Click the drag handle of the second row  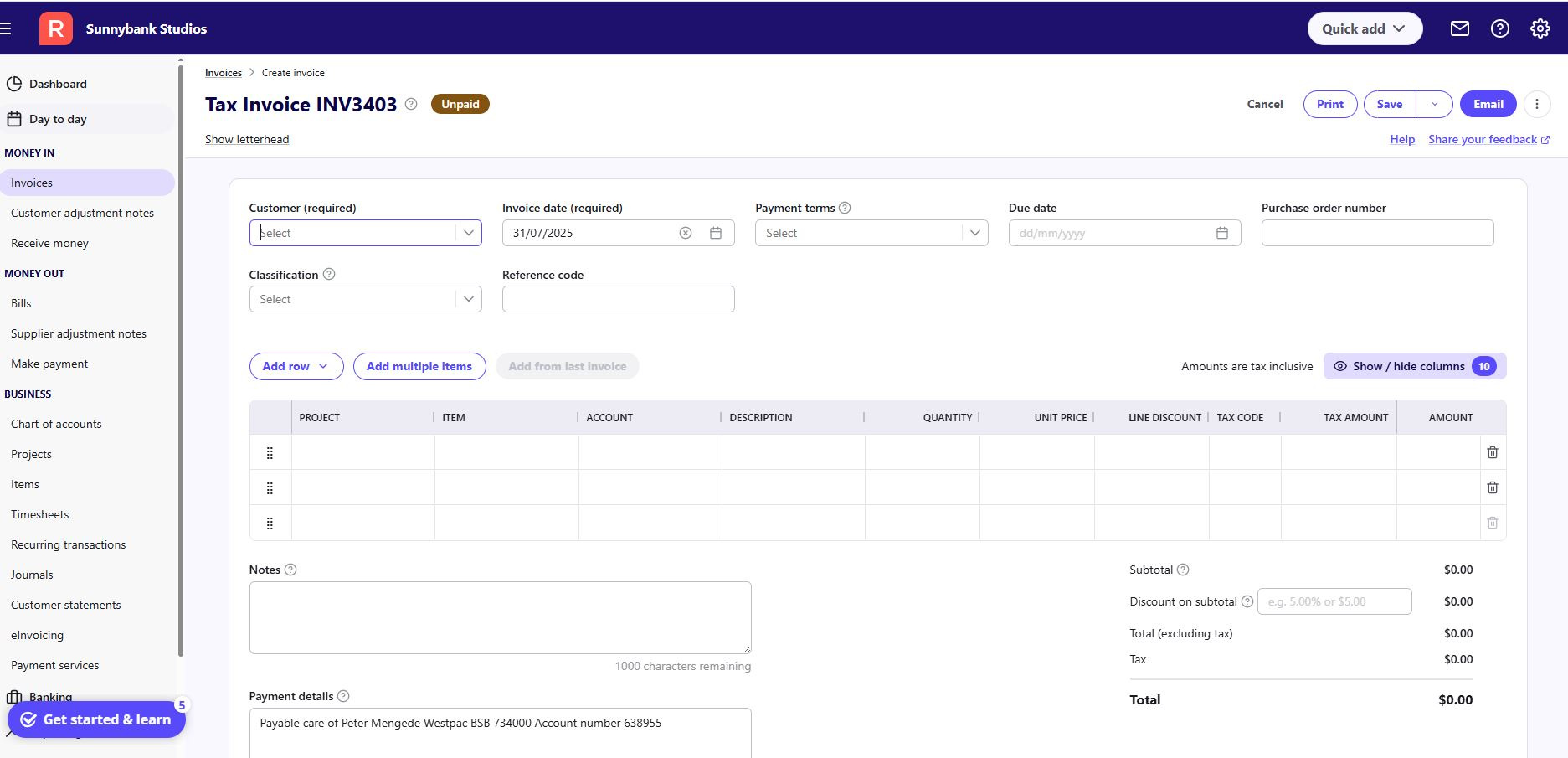tap(270, 488)
